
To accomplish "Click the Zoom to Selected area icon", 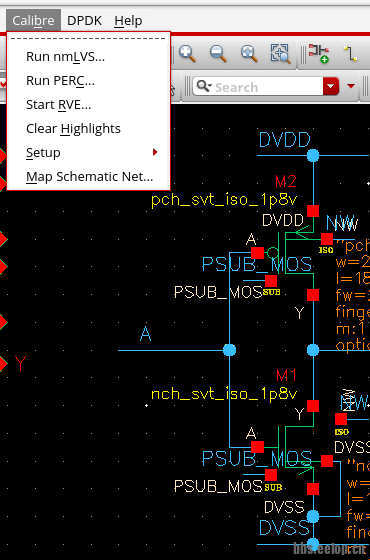I will click(280, 54).
